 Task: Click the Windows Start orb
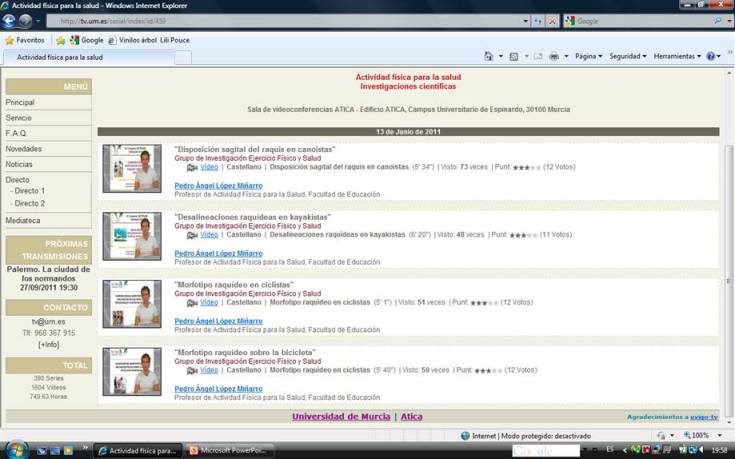[x=17, y=449]
